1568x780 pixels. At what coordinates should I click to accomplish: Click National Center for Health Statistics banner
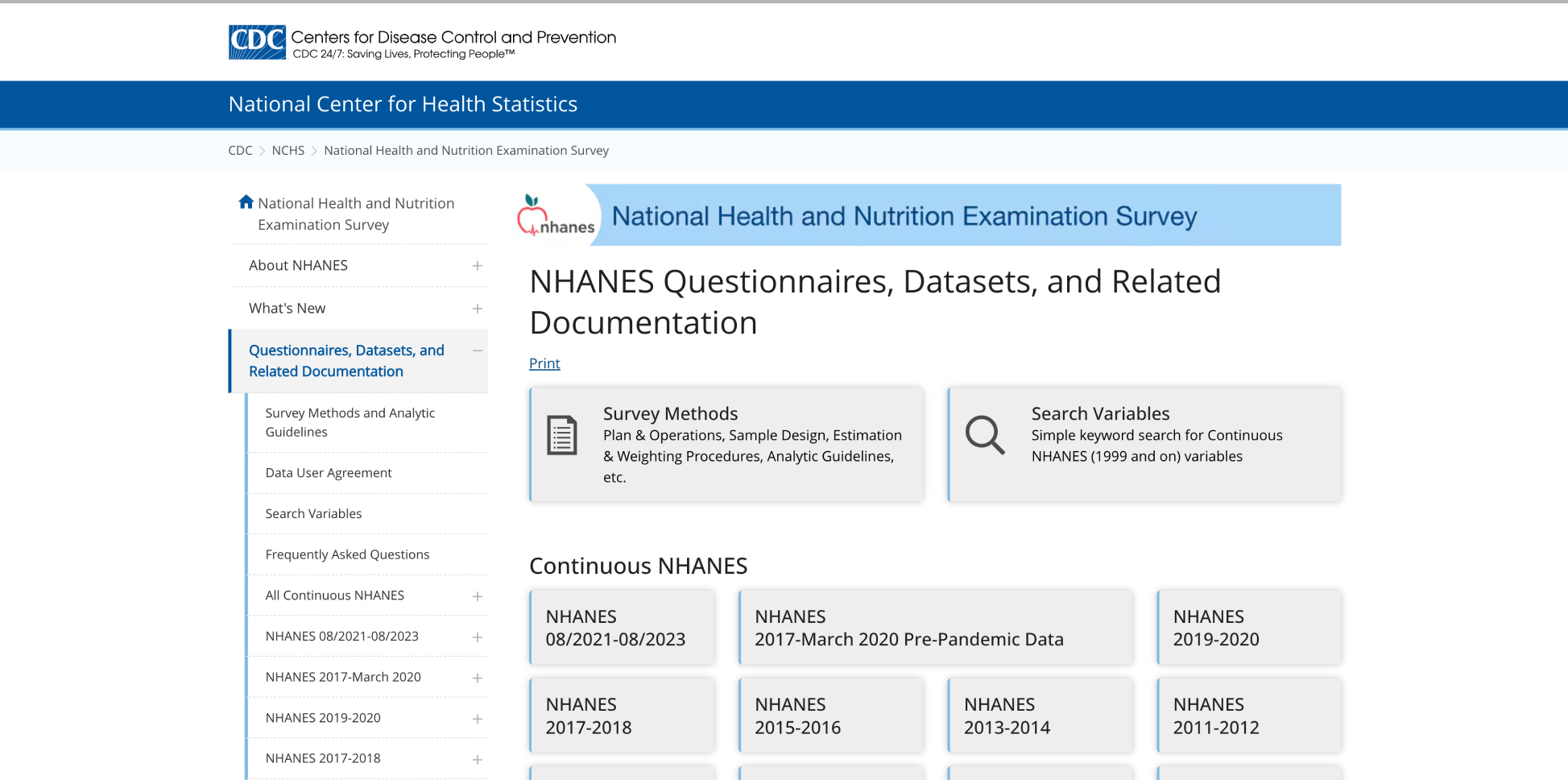403,104
